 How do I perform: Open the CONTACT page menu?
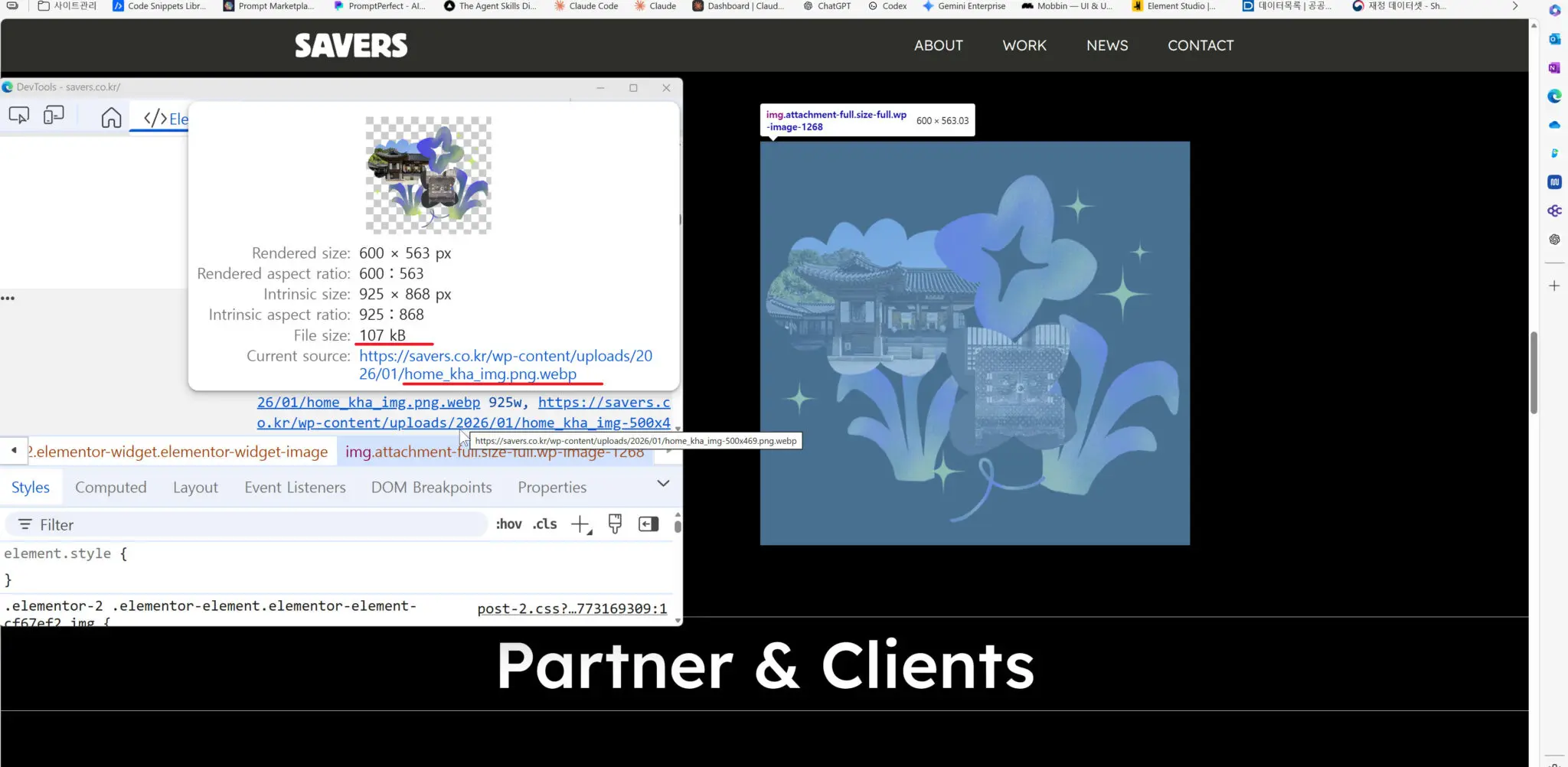click(x=1200, y=46)
